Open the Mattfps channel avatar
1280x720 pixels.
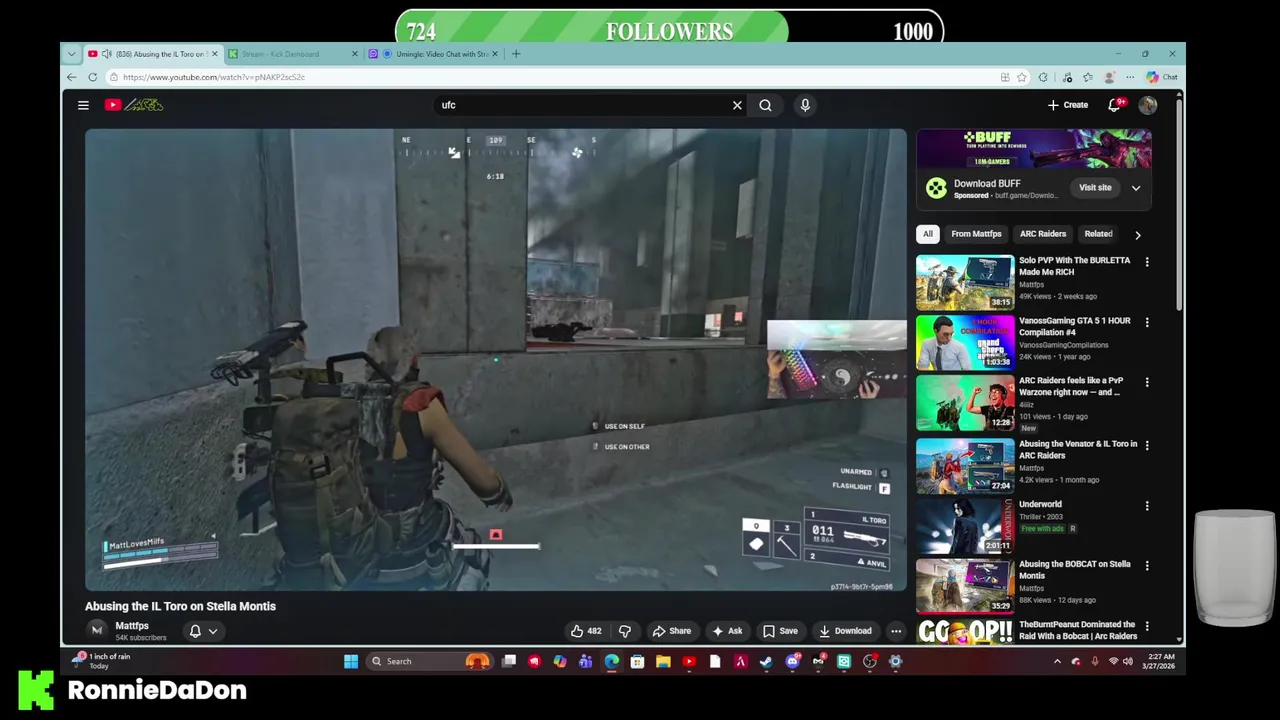tap(97, 631)
